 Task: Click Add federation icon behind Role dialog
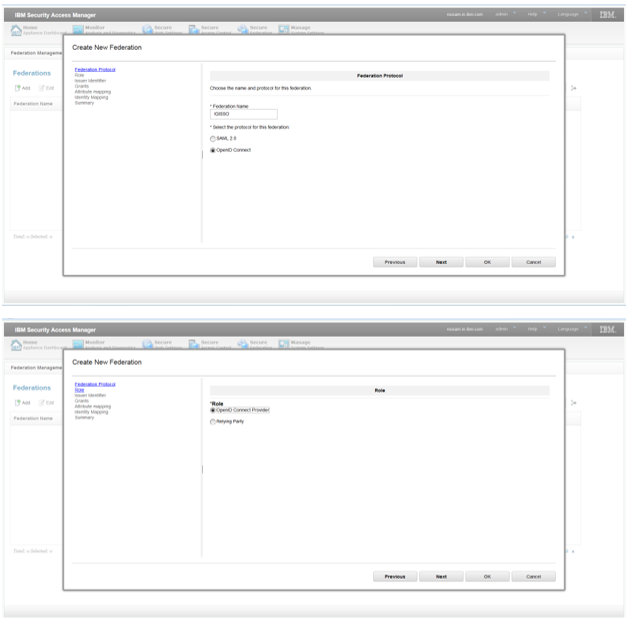(17, 403)
